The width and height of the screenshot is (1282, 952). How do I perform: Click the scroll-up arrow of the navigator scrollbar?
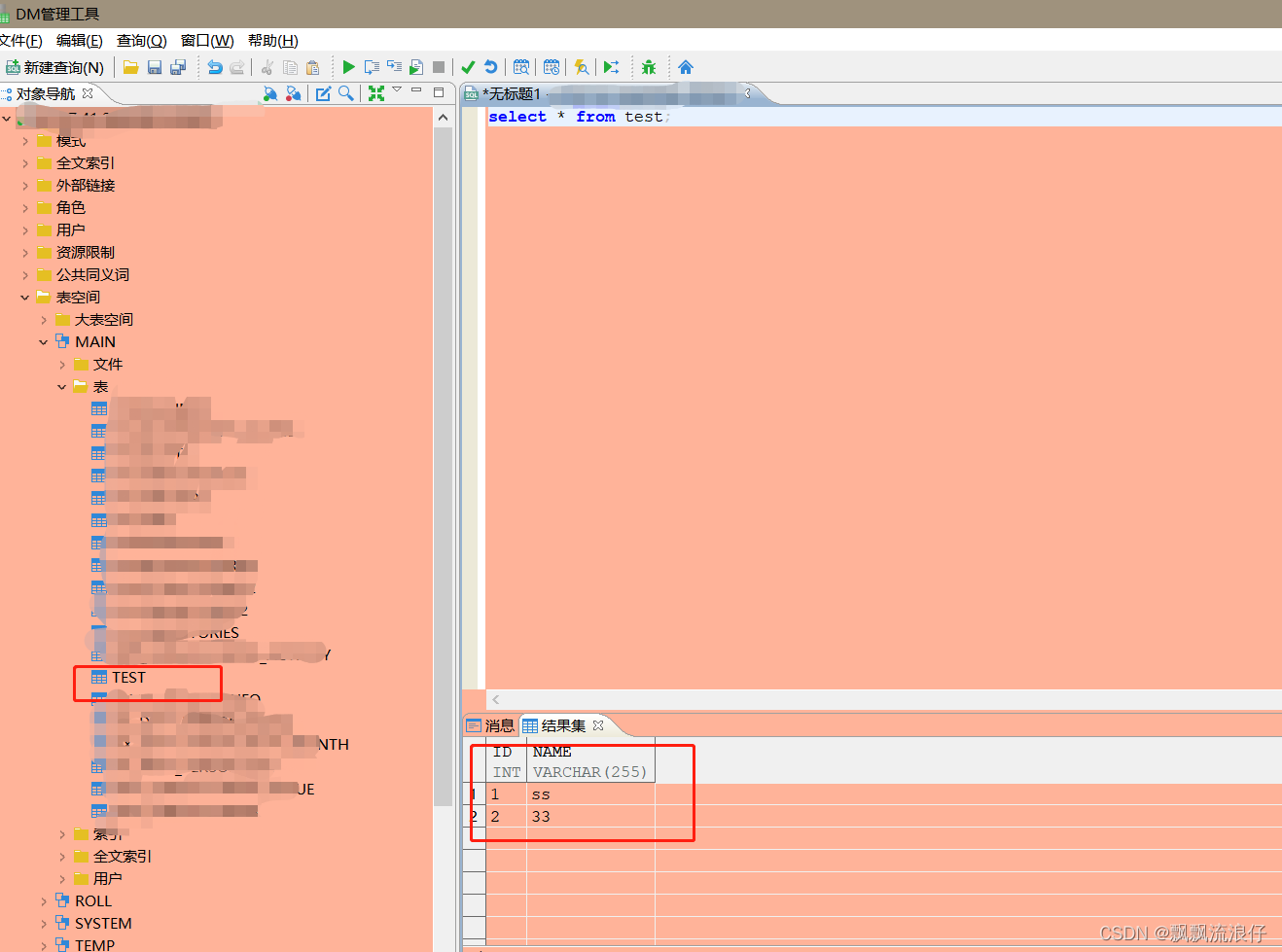443,117
